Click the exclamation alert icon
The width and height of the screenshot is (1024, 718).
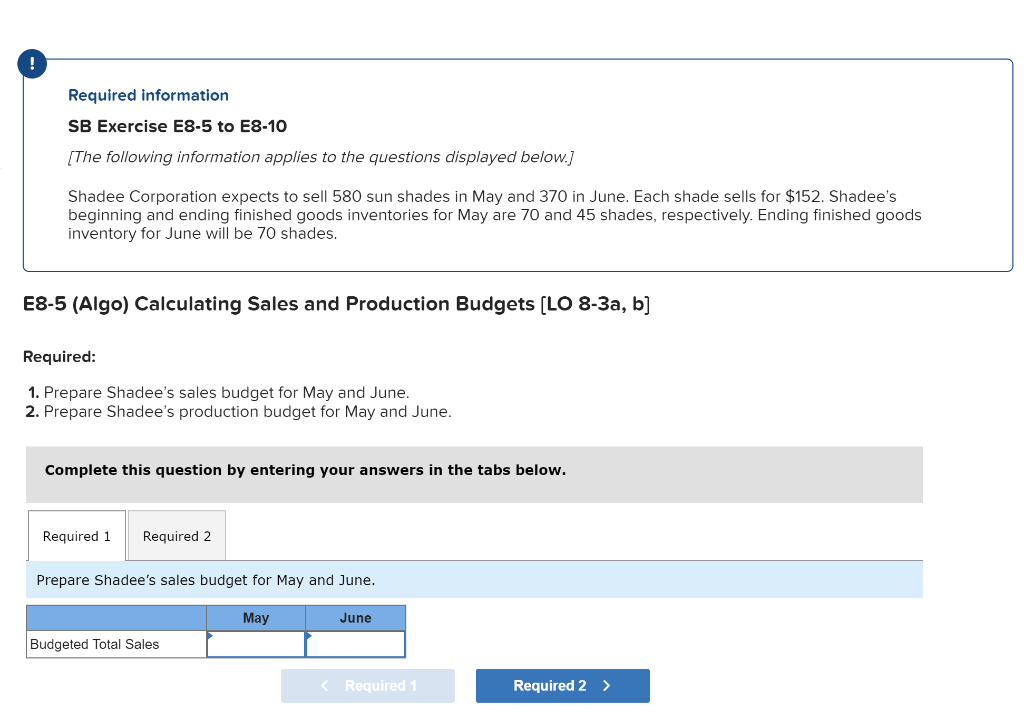[x=31, y=63]
